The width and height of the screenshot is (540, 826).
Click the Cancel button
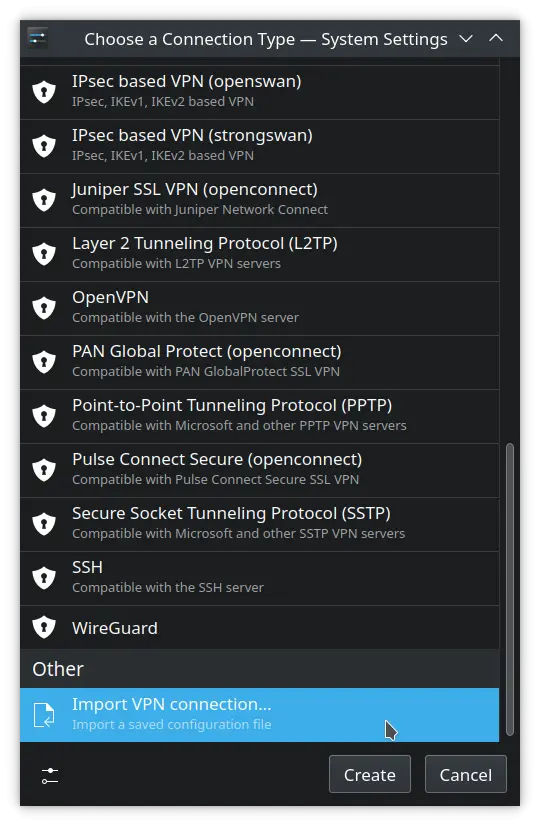[466, 774]
